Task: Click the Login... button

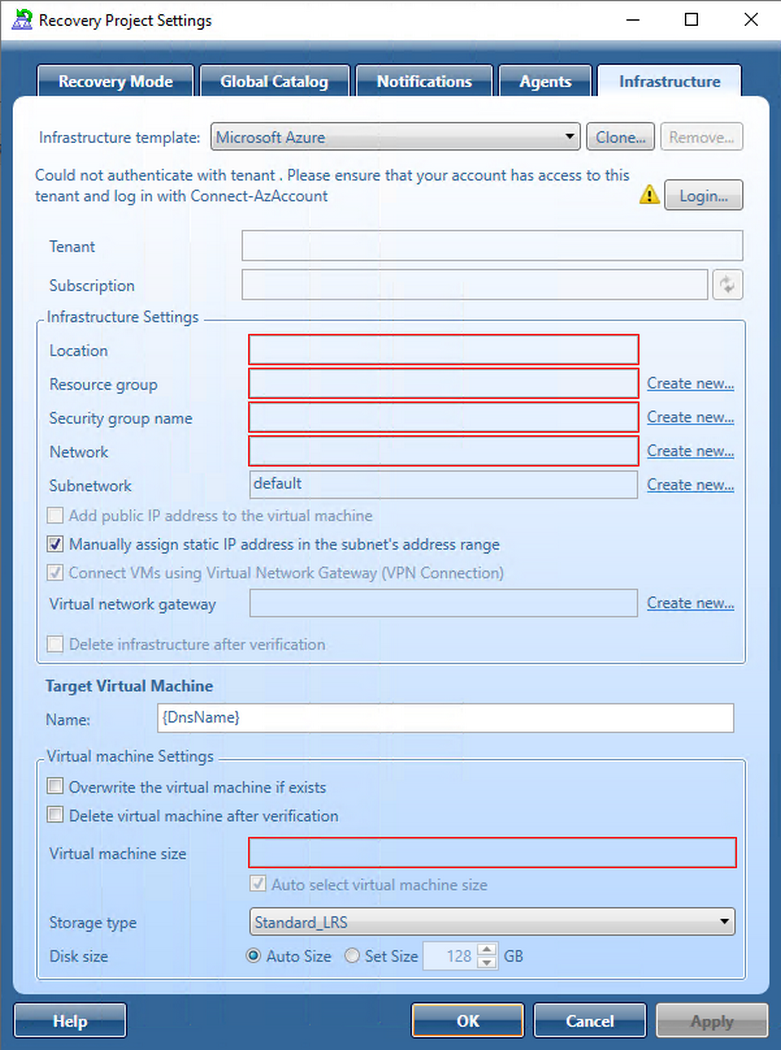Action: (703, 196)
